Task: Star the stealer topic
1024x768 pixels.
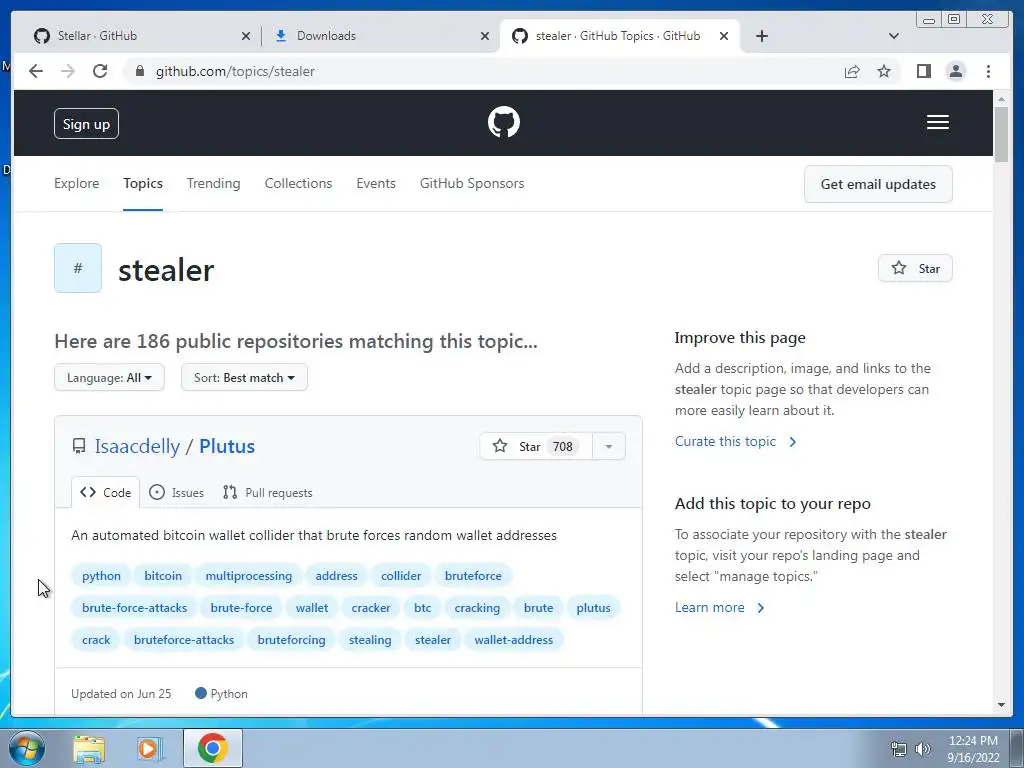Action: (915, 268)
